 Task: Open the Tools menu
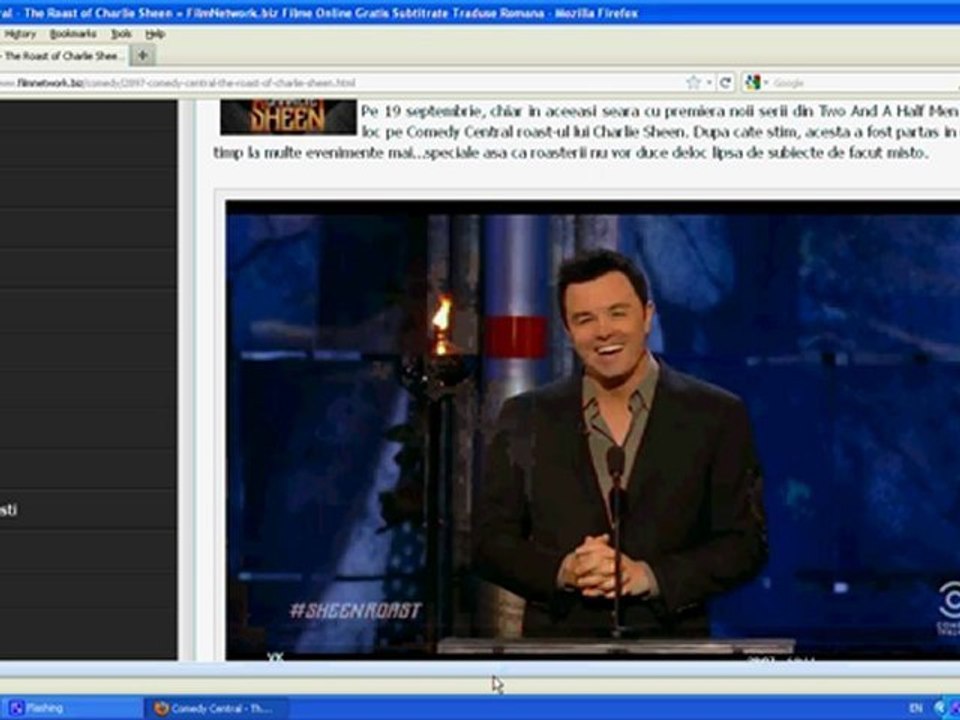tap(121, 34)
